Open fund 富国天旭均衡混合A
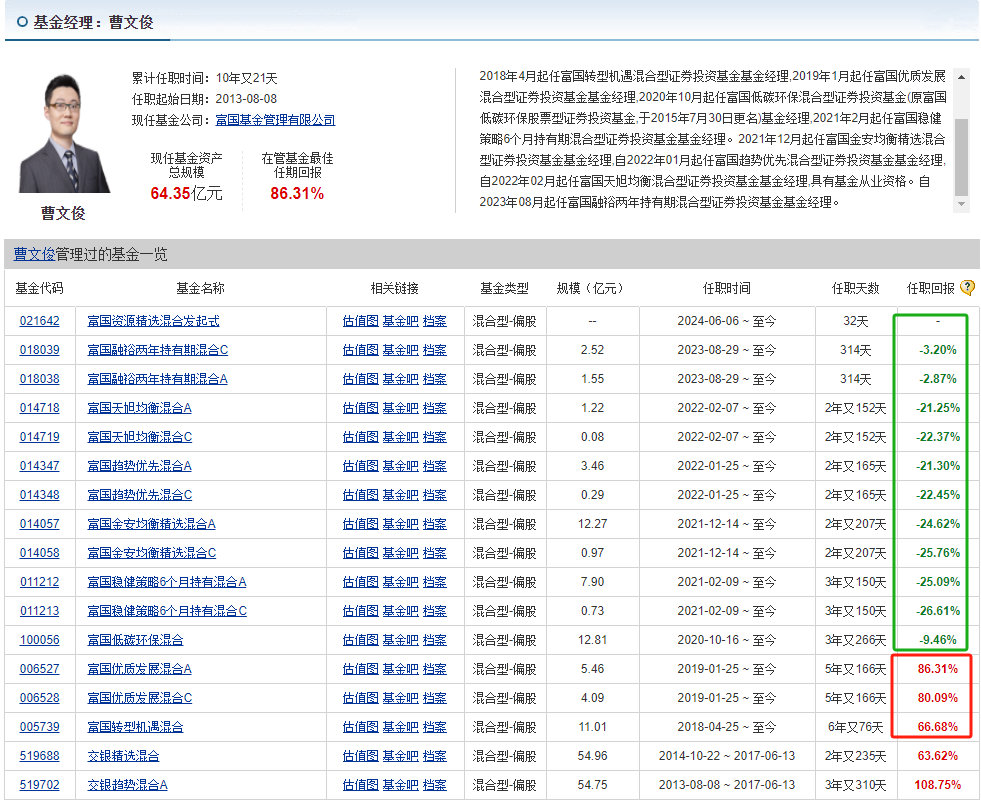Image resolution: width=981 pixels, height=808 pixels. 140,408
